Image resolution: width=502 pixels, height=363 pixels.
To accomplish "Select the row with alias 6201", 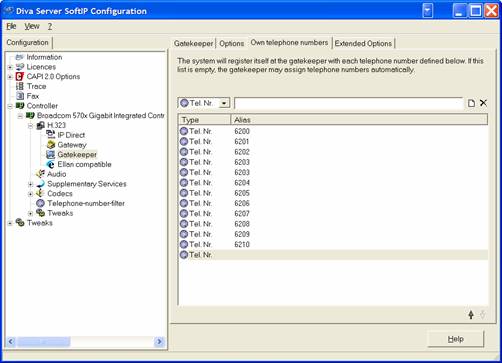I will point(333,142).
